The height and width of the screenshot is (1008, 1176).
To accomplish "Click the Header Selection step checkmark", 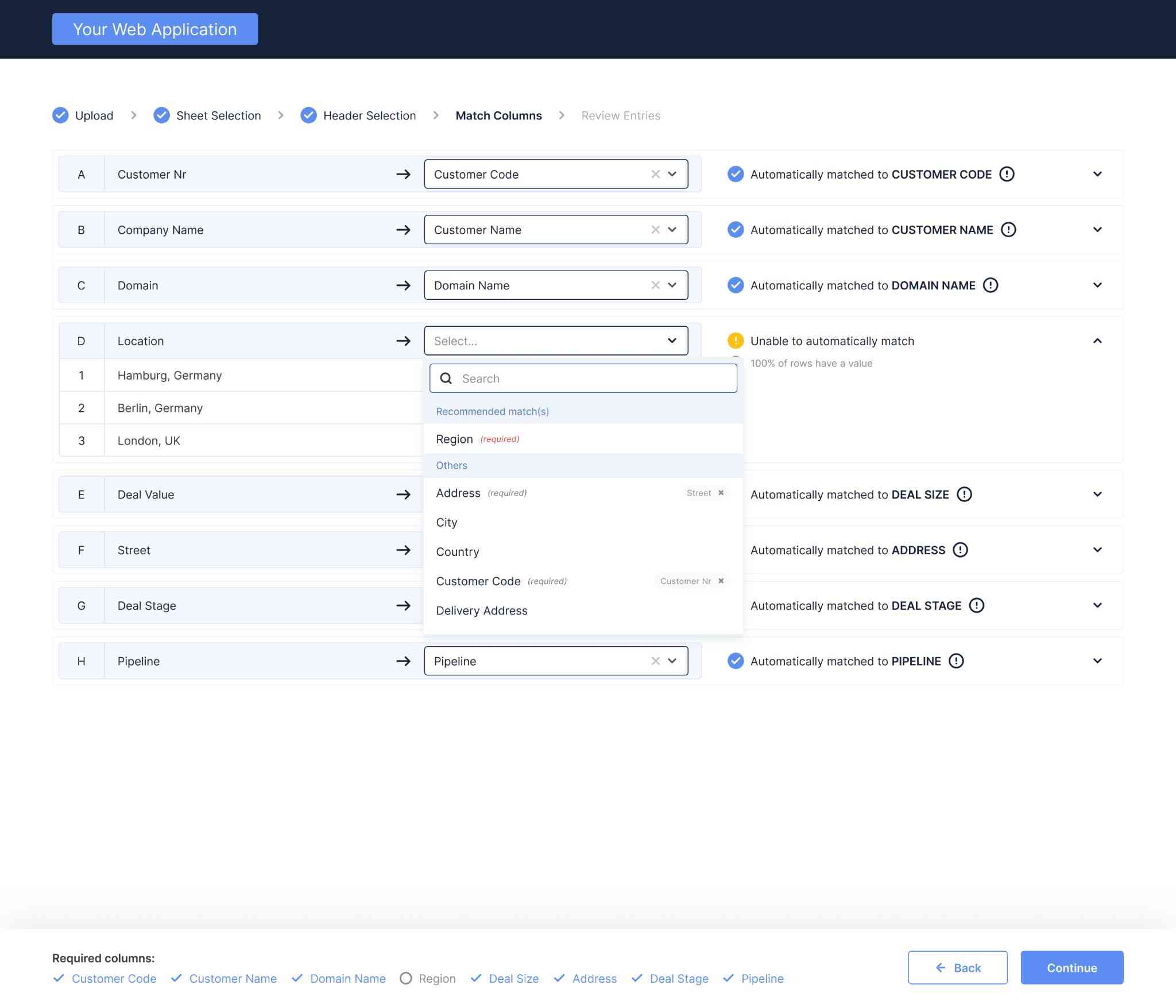I will [x=308, y=115].
